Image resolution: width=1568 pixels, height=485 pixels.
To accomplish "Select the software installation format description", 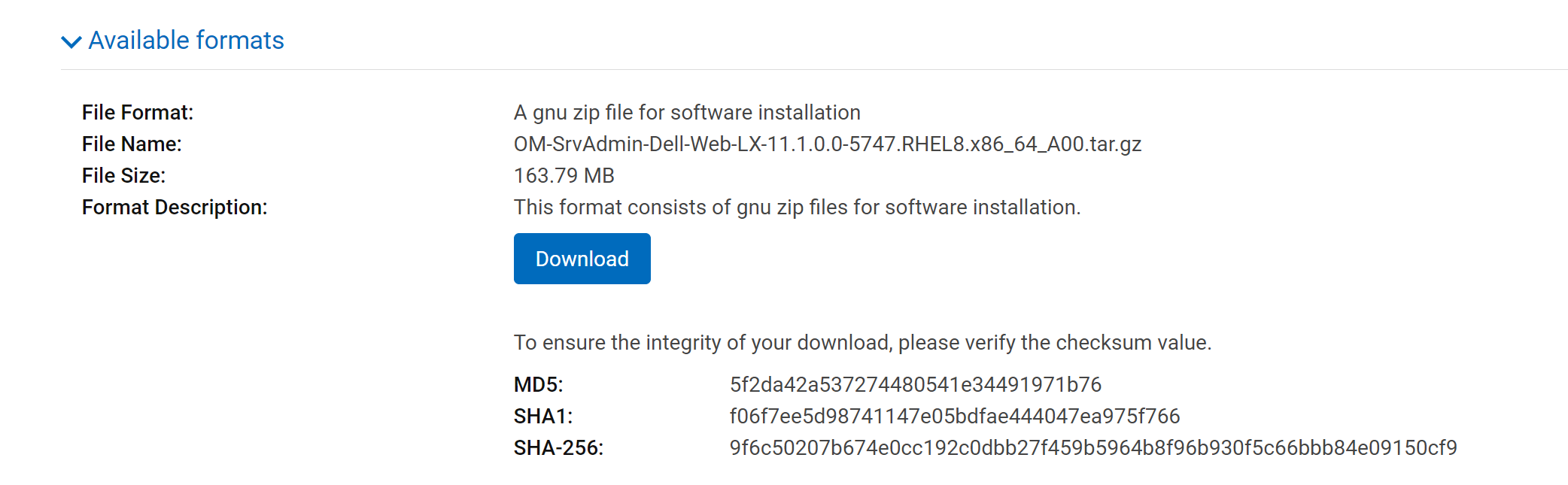I will 797,207.
